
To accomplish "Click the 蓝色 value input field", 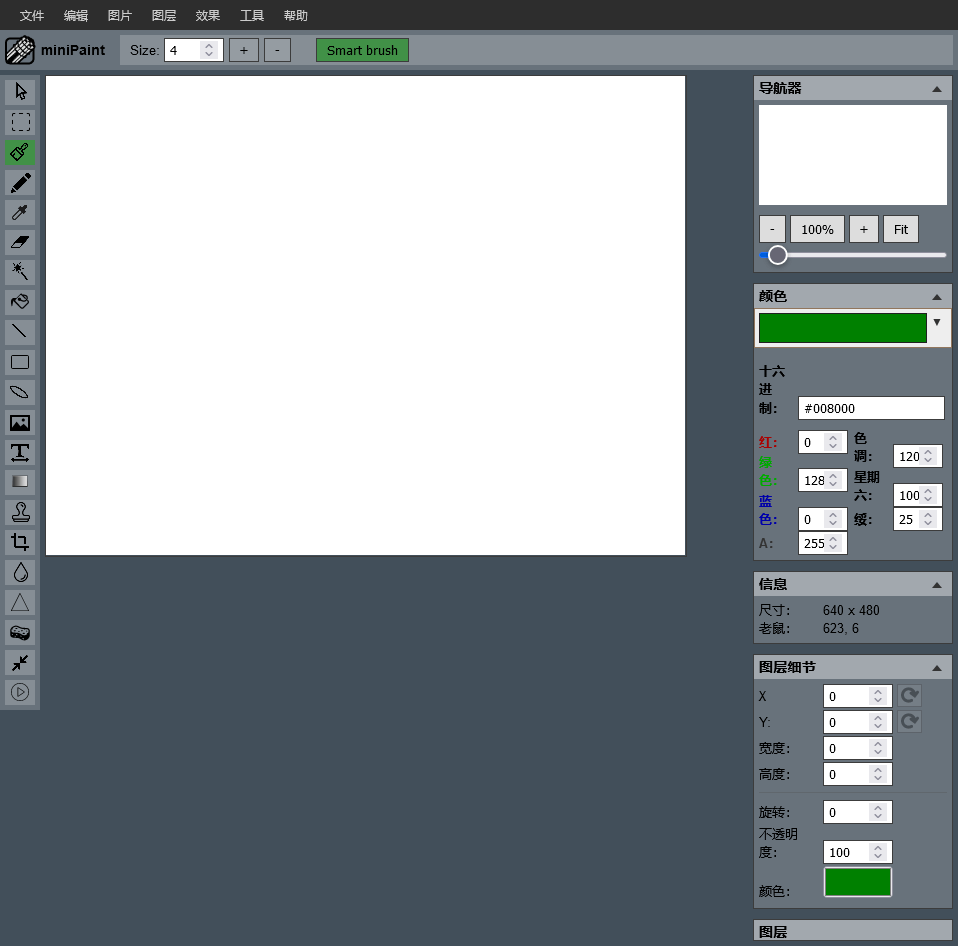I will 823,519.
